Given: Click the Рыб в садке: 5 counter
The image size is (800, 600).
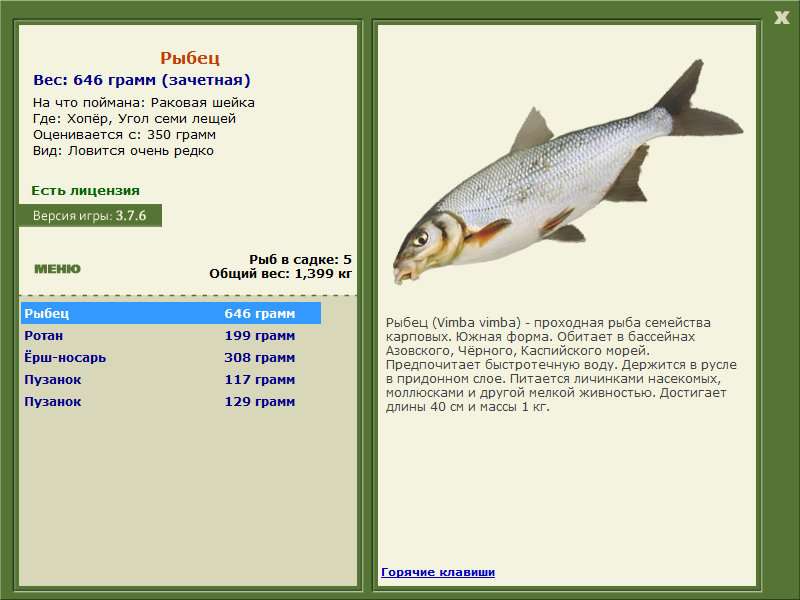Looking at the screenshot, I should 301,260.
